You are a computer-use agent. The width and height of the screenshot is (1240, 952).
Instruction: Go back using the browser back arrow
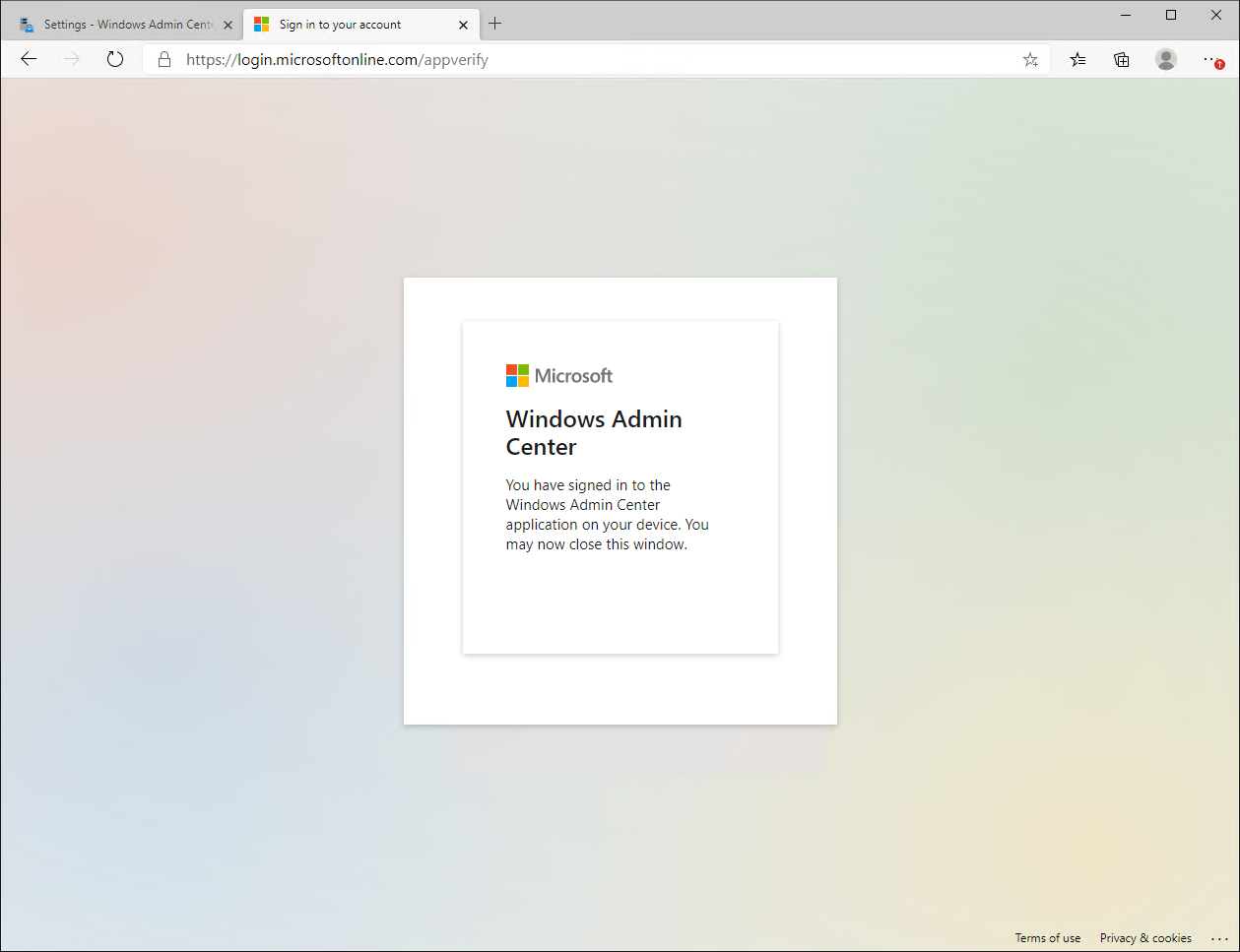pos(29,59)
